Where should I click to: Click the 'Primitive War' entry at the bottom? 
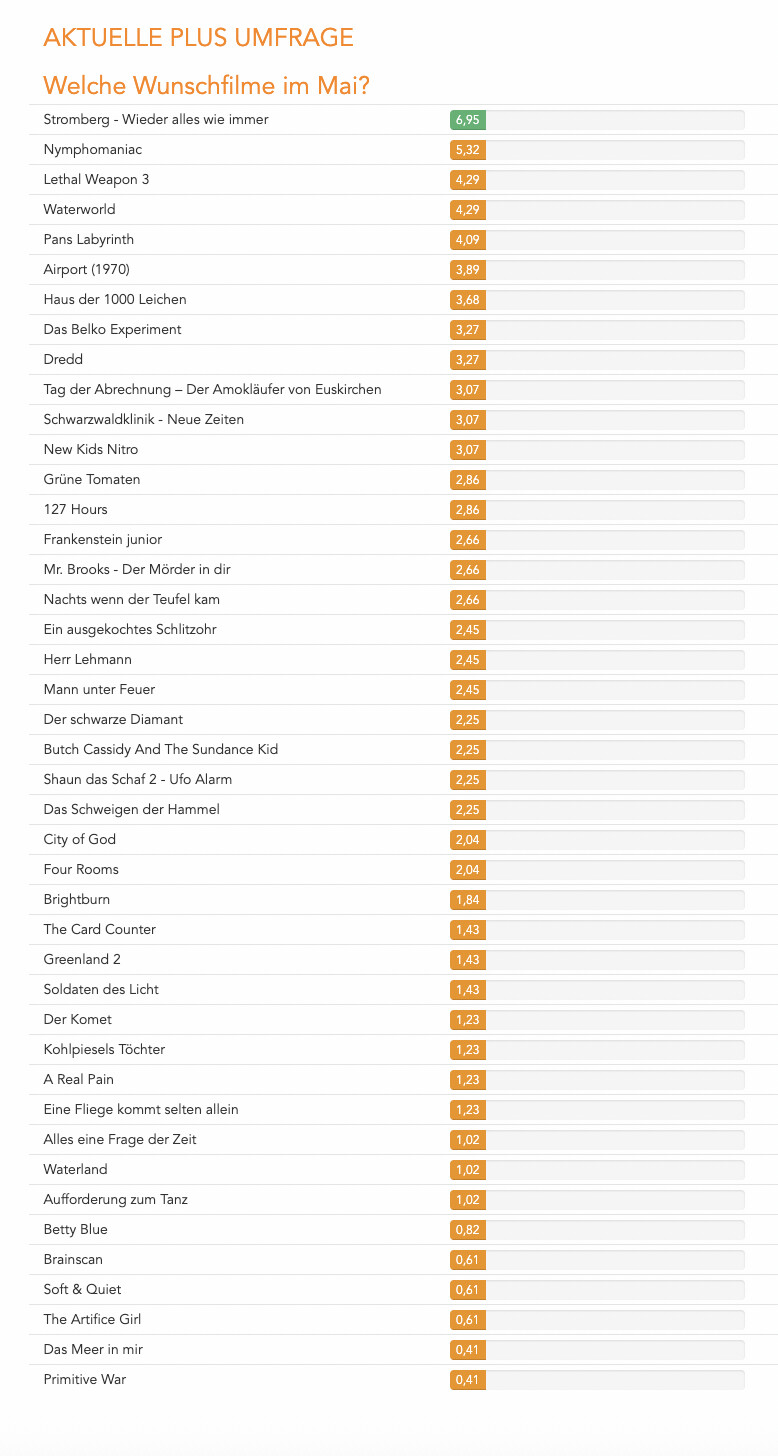[x=84, y=1380]
